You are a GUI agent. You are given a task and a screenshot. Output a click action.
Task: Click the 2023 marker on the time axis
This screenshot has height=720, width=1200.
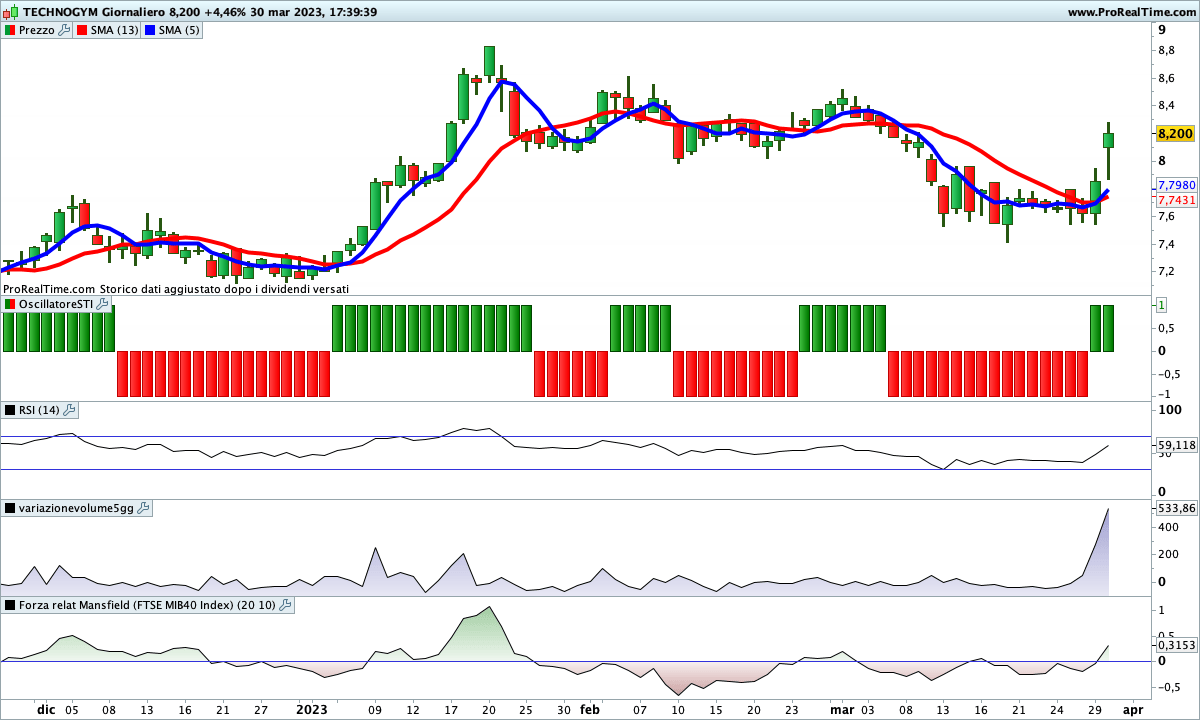(311, 709)
